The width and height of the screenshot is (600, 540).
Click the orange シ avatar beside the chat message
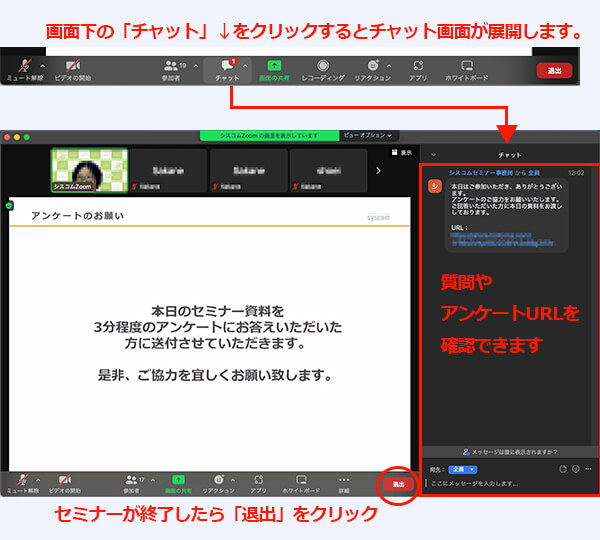click(435, 186)
